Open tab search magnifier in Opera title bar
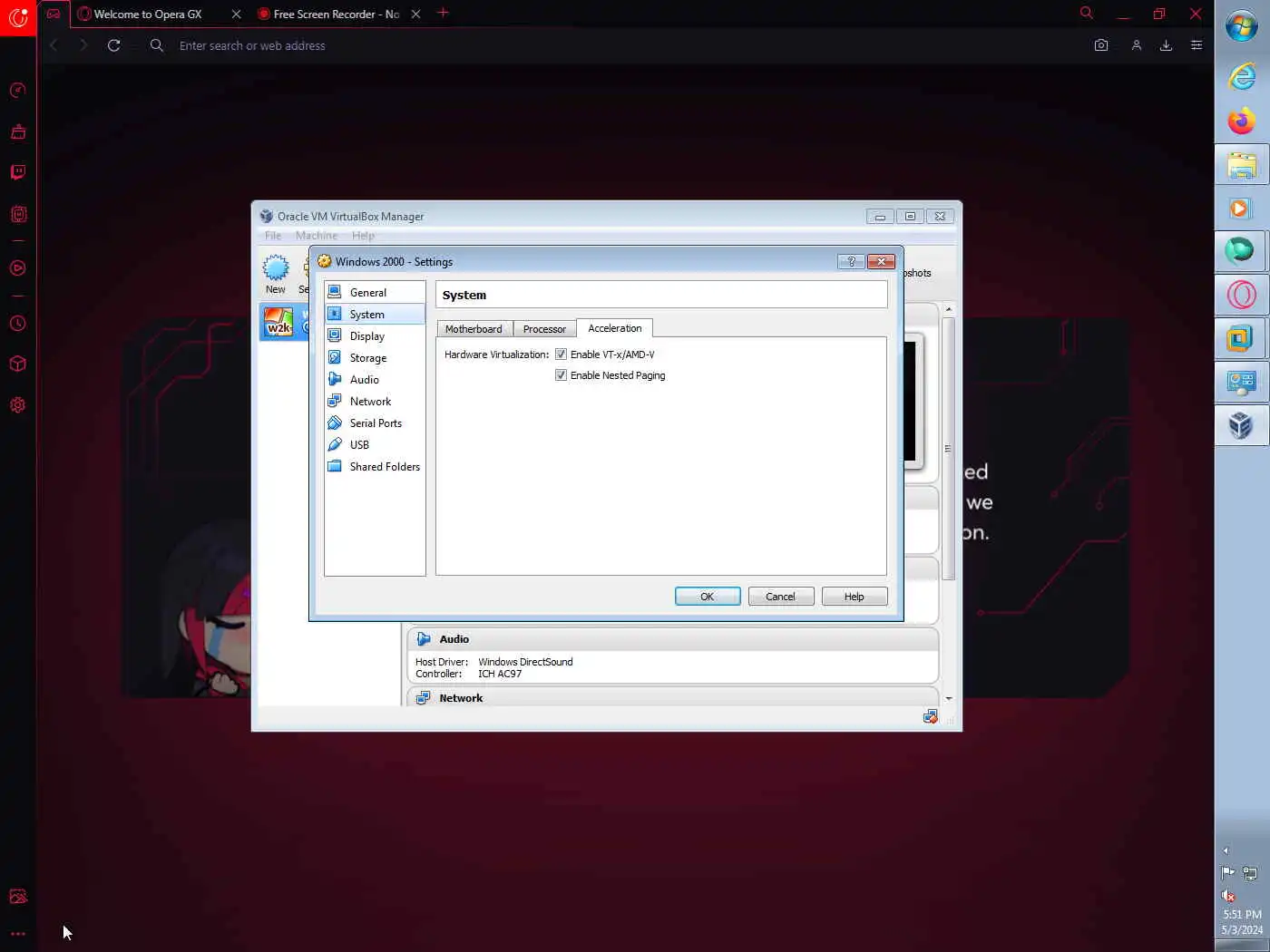The image size is (1270, 952). coord(1087,13)
